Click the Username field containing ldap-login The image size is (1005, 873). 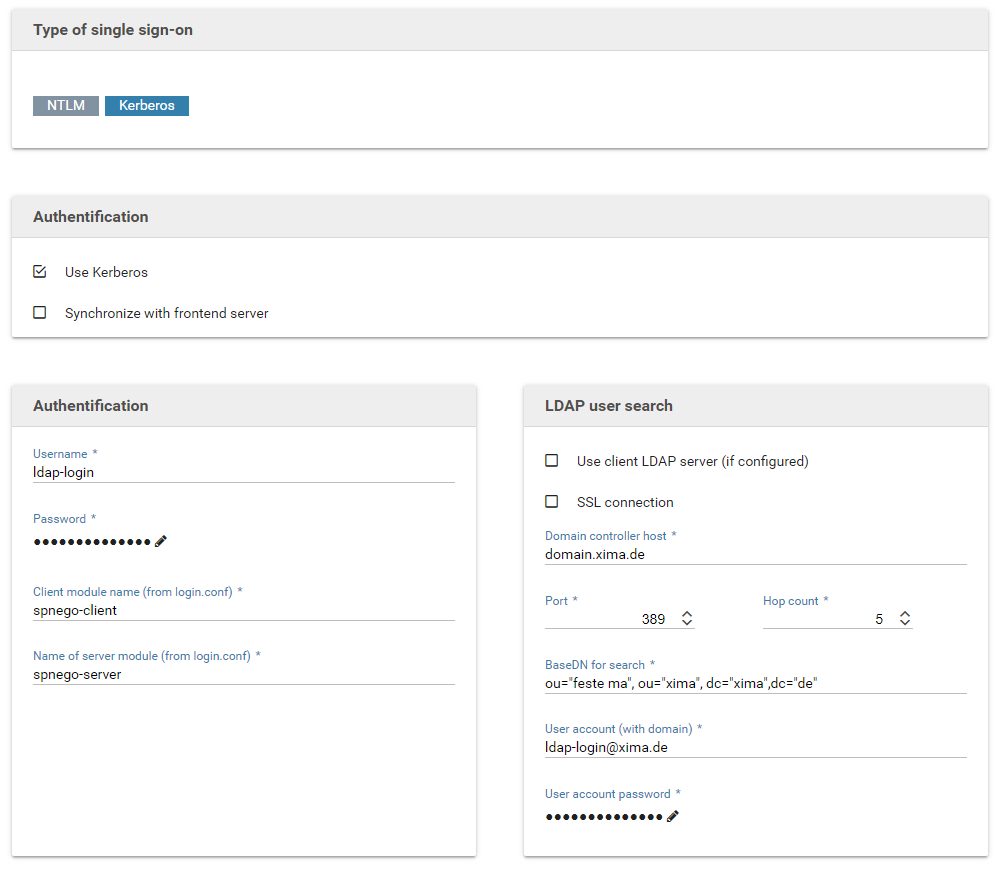(243, 472)
